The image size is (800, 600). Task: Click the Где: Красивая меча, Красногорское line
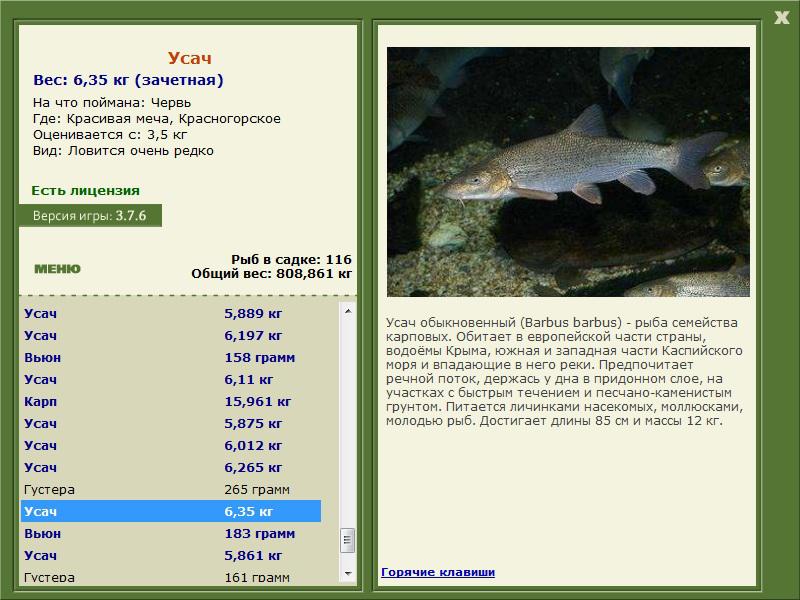tap(157, 119)
